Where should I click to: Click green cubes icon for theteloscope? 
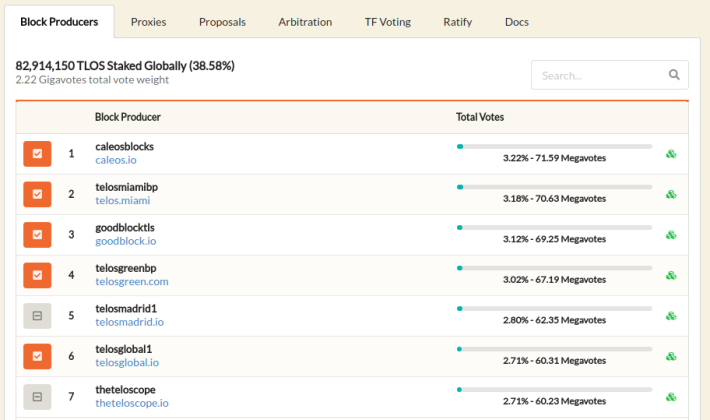click(671, 397)
